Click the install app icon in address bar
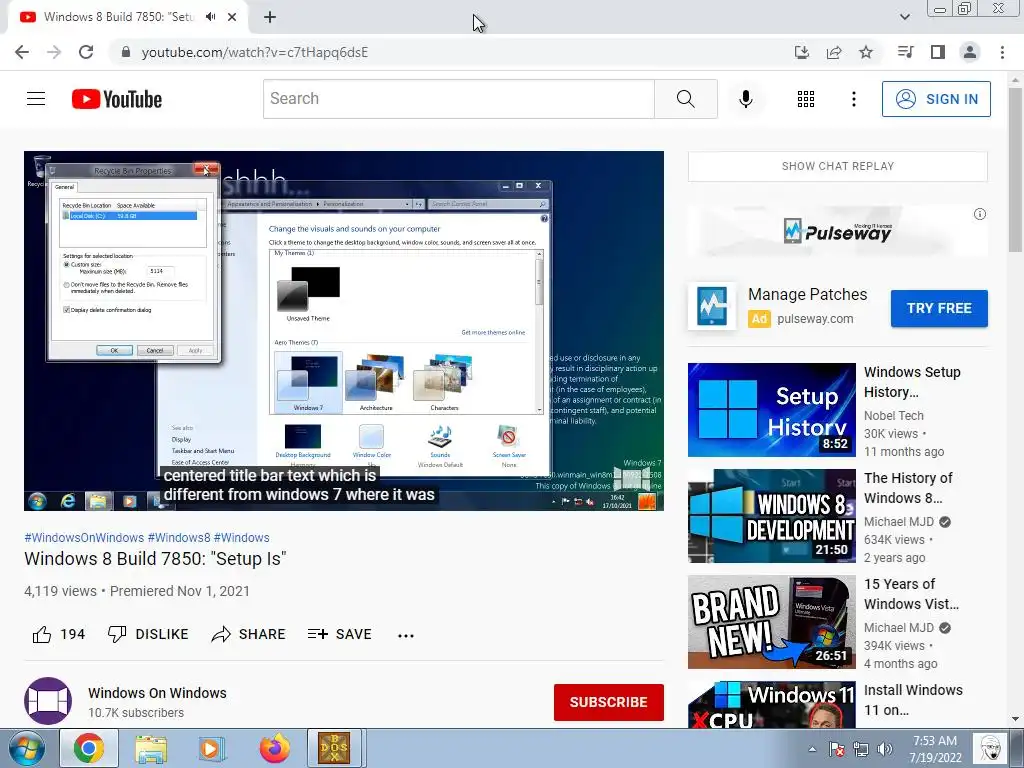The height and width of the screenshot is (768, 1024). [802, 52]
